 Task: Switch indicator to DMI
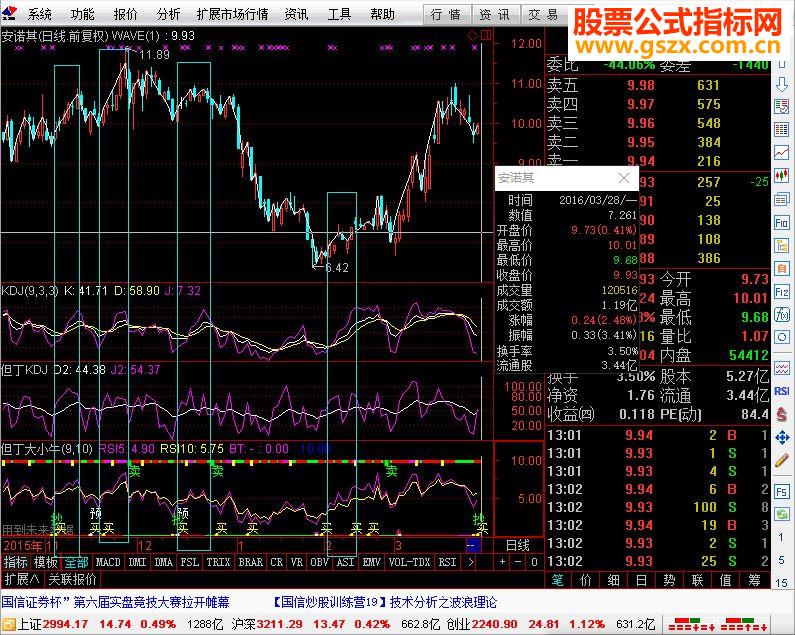(x=137, y=562)
